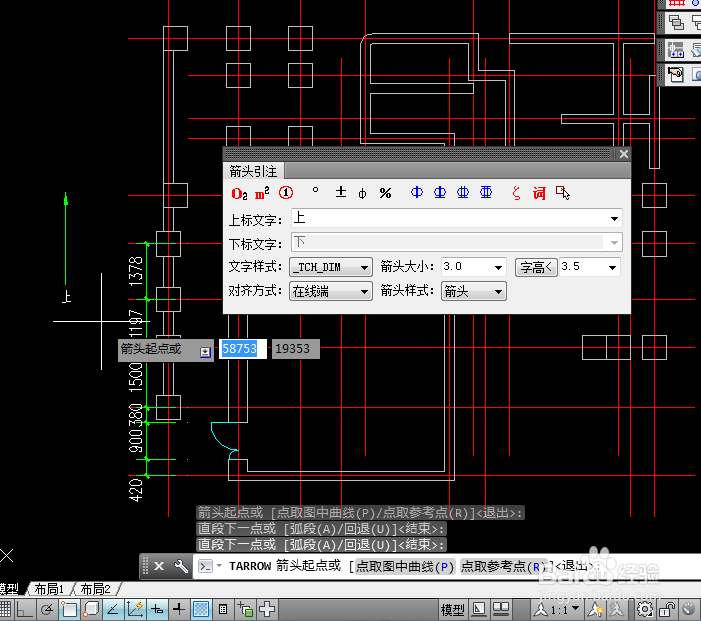
Task: Insert superscript m² symbol
Action: point(262,194)
